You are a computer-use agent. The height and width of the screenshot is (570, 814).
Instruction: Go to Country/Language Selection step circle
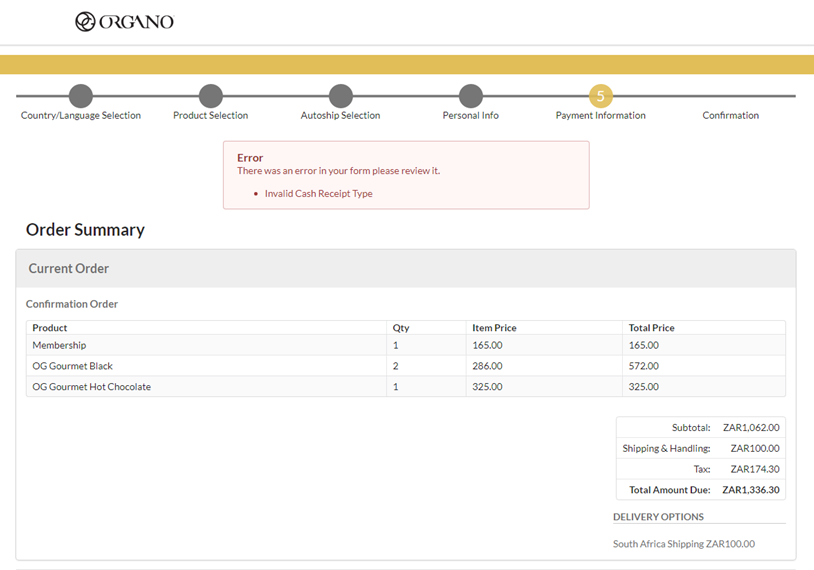coord(80,96)
